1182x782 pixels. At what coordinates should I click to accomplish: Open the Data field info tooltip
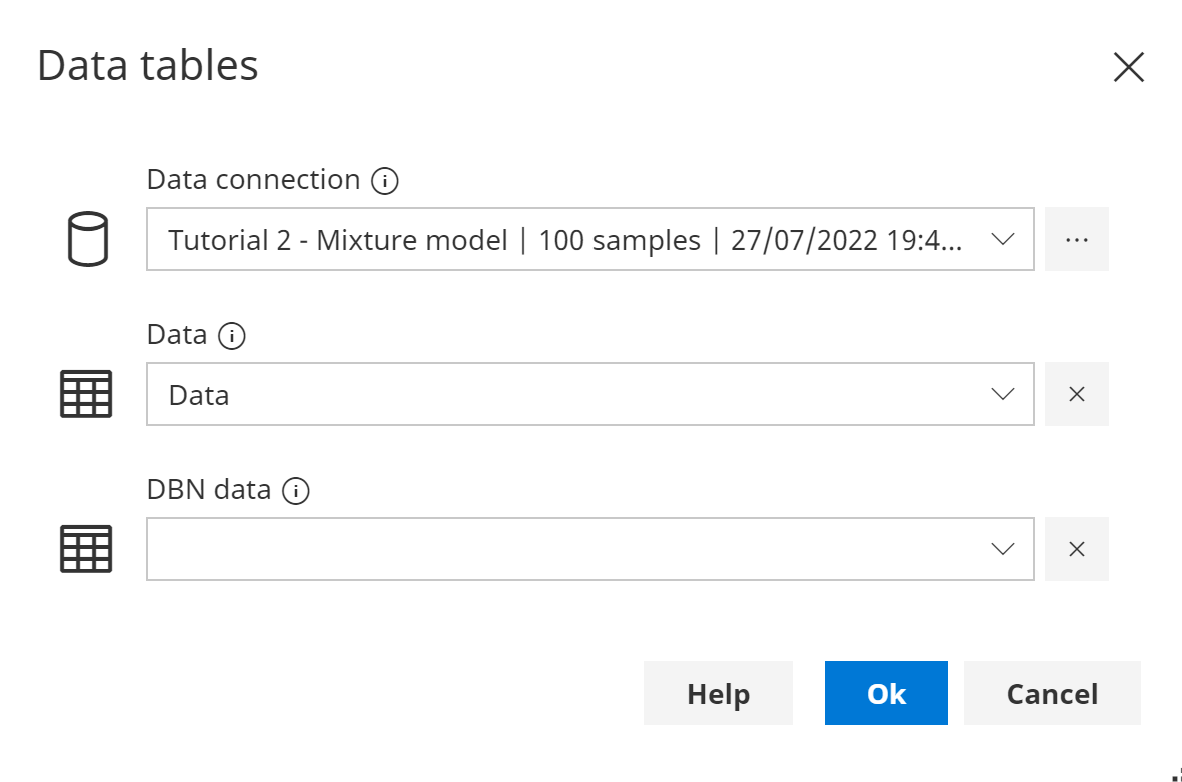pos(230,336)
